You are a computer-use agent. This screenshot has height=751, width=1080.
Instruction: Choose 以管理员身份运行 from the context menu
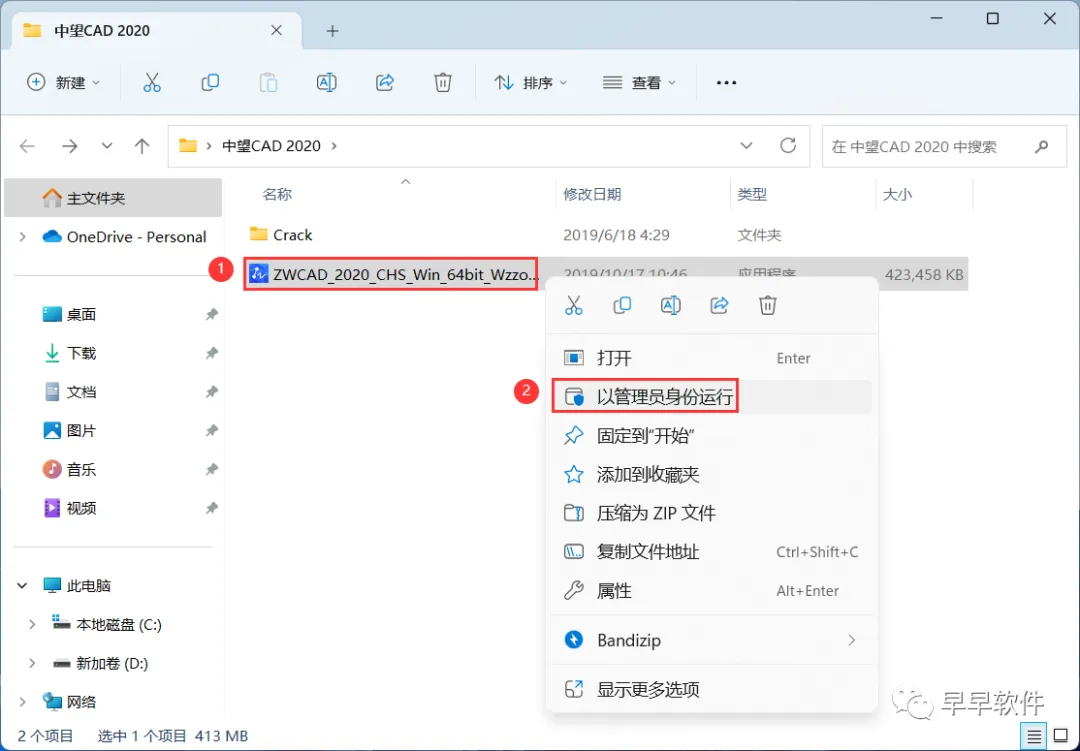[x=712, y=396]
